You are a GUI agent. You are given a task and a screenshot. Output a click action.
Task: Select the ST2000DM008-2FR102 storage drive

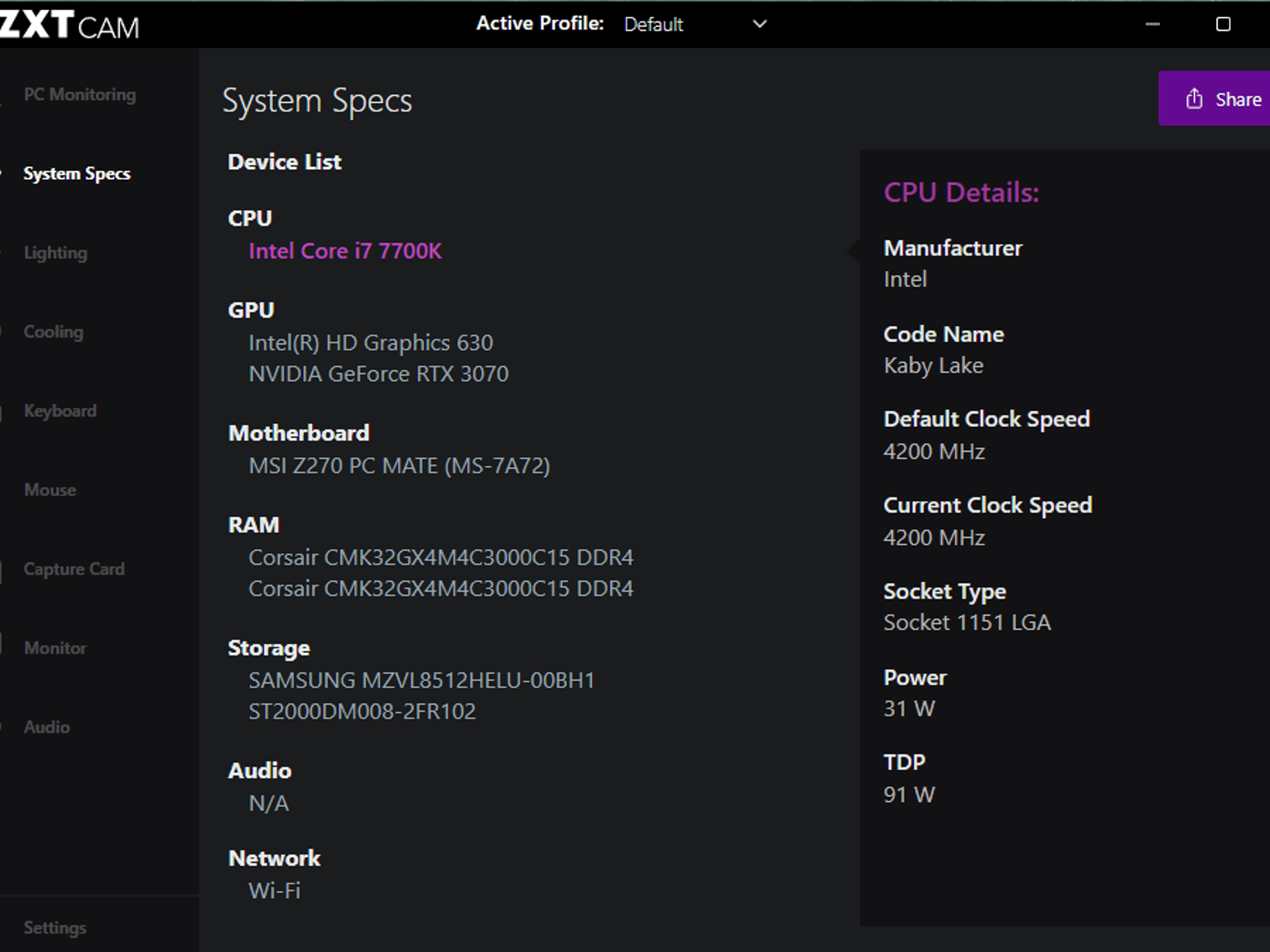tap(362, 711)
